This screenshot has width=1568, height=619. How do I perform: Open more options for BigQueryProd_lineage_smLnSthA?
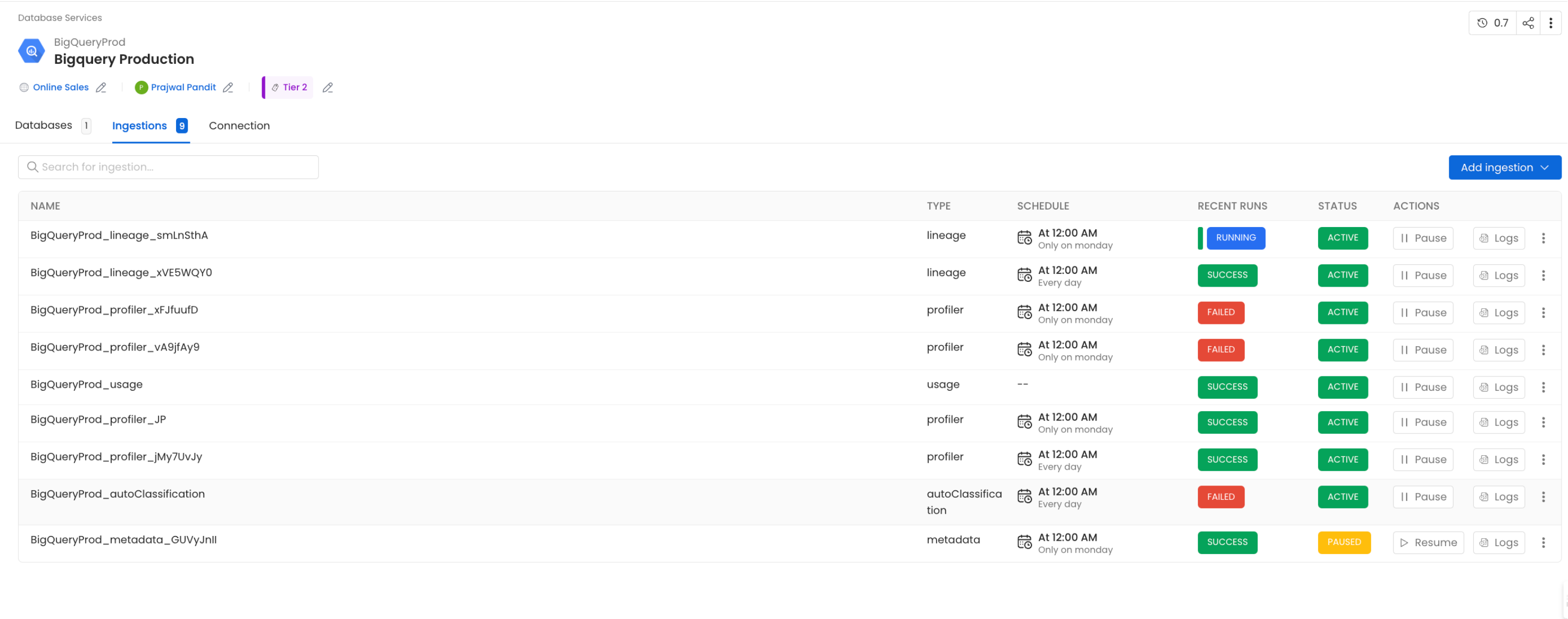tap(1543, 238)
